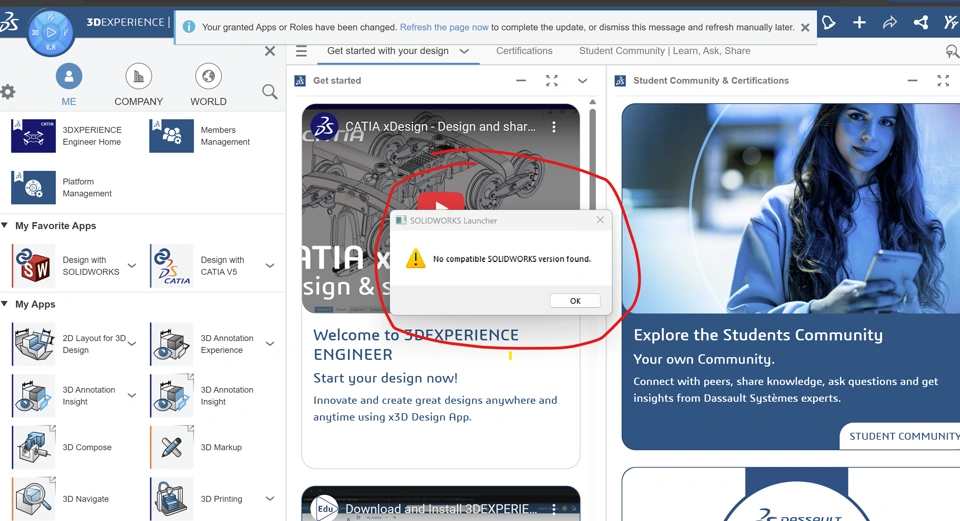
Task: Click the 'Start your design now!' text
Action: [385, 378]
